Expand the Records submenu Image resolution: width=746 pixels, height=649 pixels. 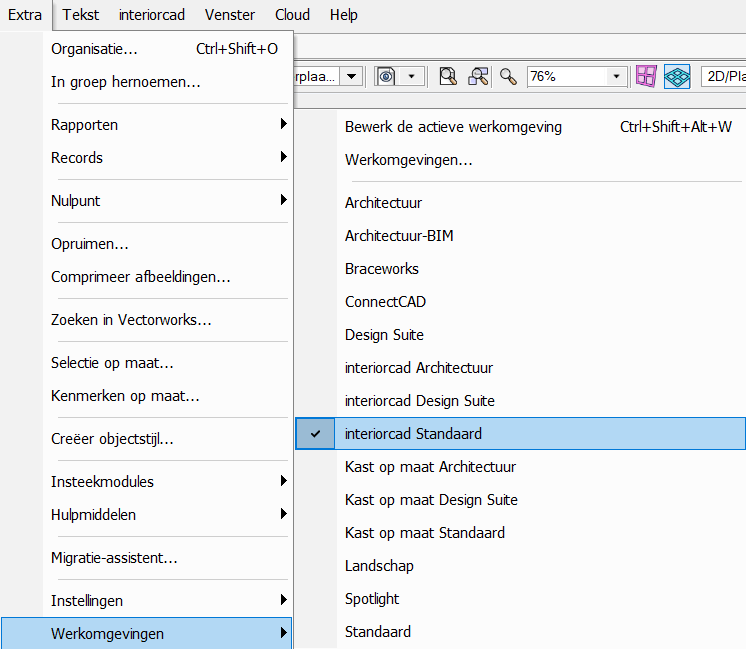tap(284, 157)
